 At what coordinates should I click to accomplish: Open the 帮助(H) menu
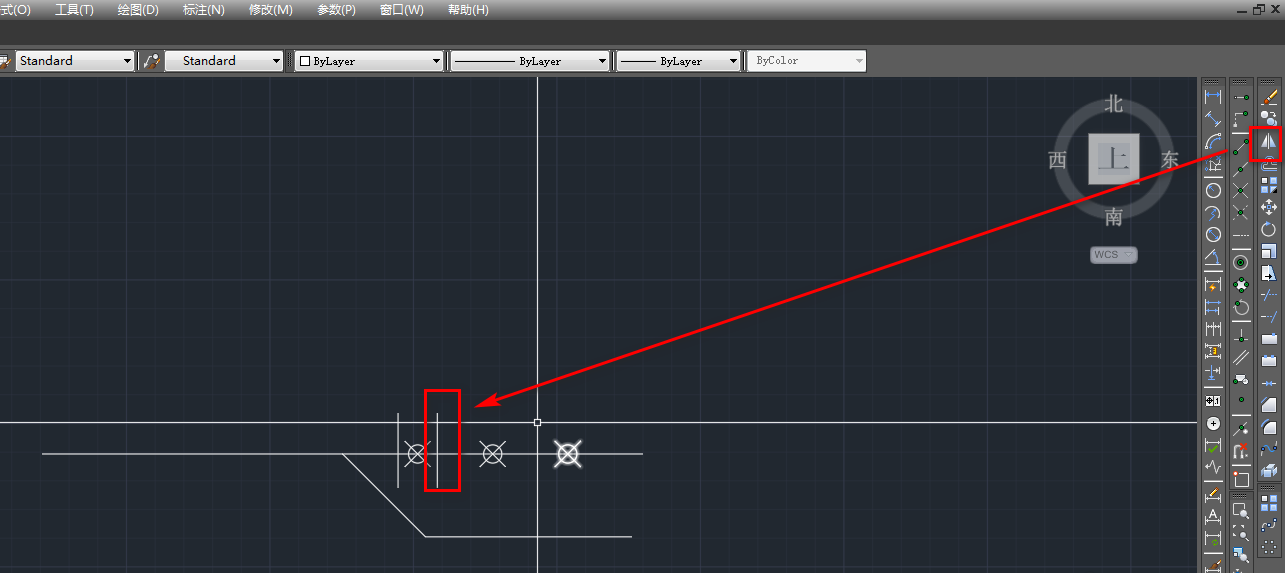point(468,10)
